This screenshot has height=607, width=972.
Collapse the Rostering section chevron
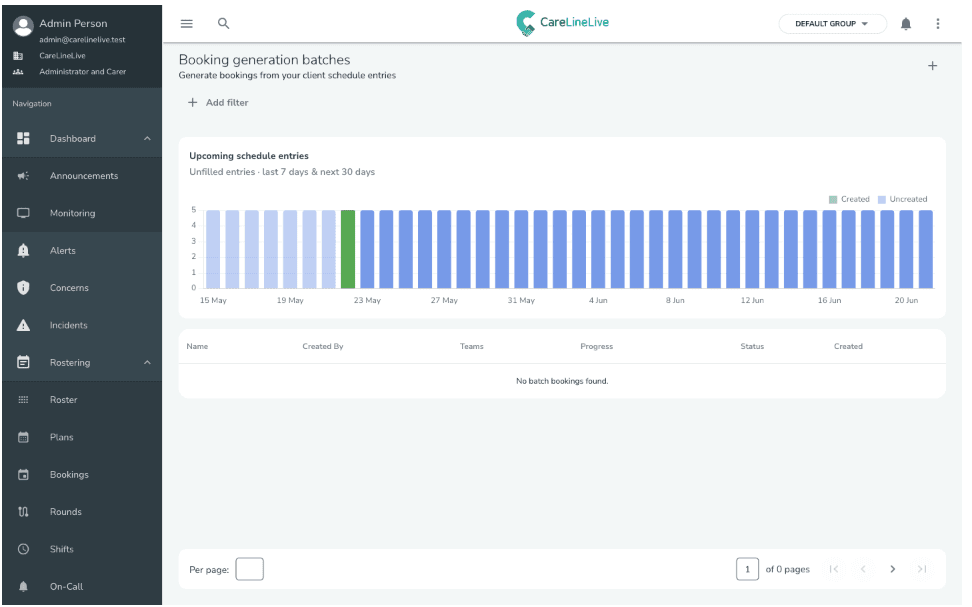pyautogui.click(x=148, y=362)
